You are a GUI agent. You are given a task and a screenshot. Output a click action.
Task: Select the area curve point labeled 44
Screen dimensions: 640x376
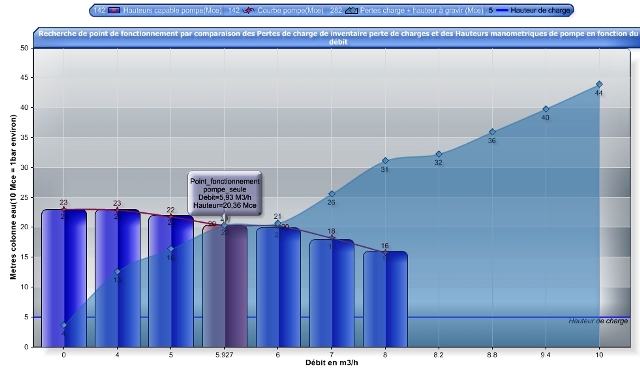click(x=599, y=84)
